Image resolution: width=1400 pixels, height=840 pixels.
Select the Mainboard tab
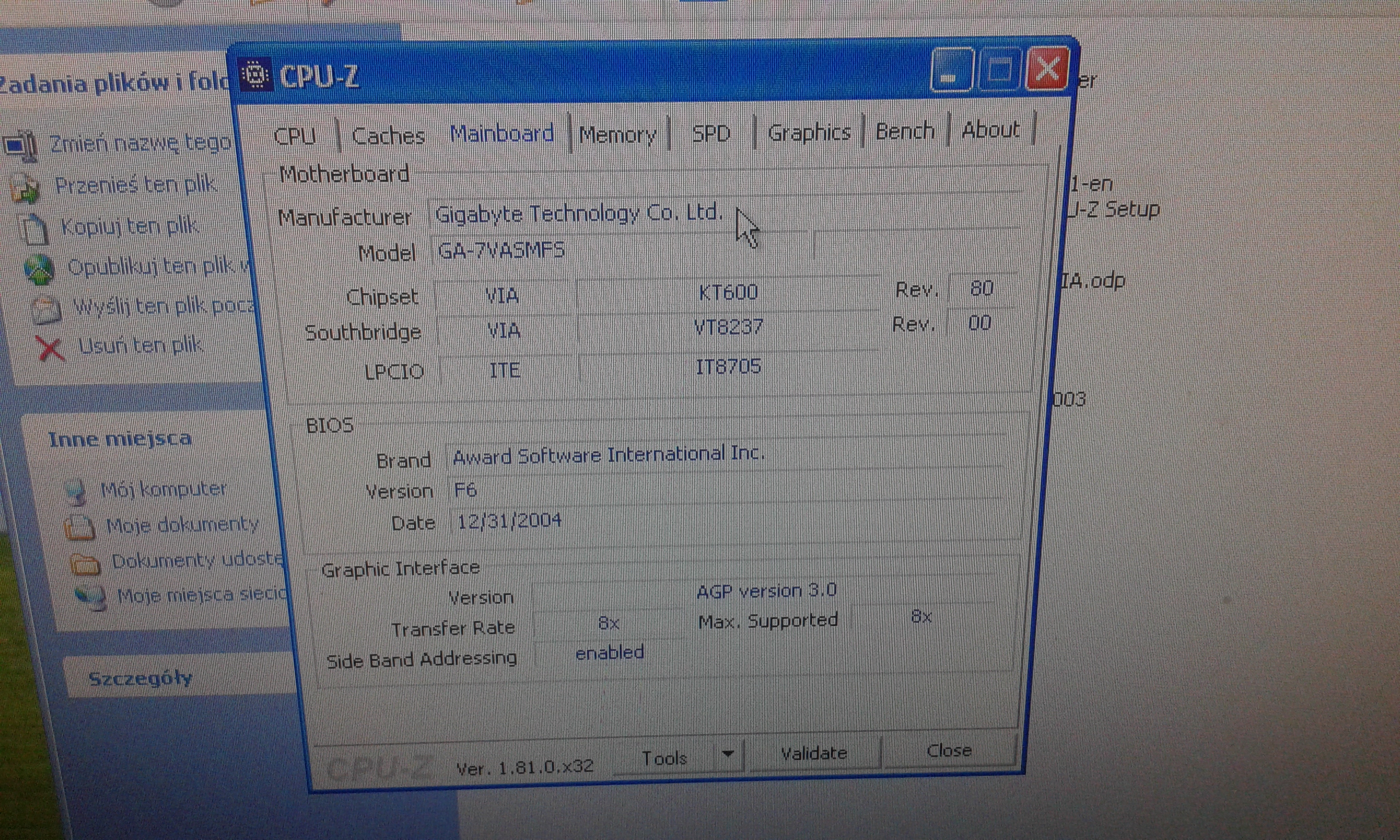click(x=502, y=133)
